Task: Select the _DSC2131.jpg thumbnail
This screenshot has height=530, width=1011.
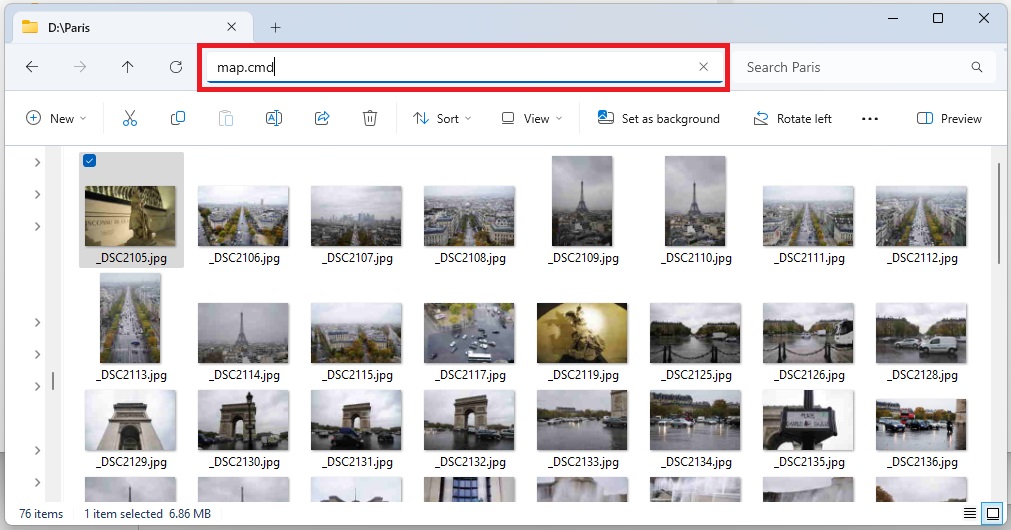Action: click(x=356, y=420)
